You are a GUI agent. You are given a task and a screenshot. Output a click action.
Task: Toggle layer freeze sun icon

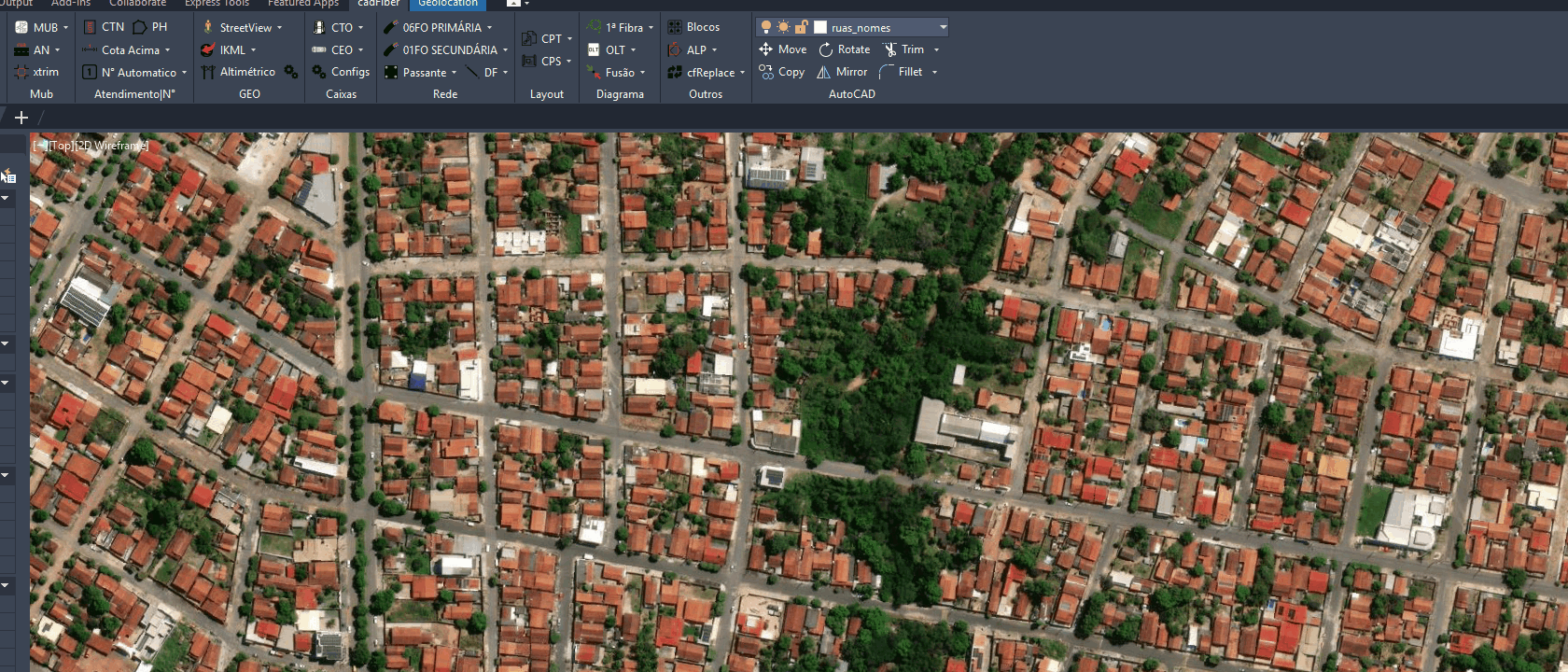[x=783, y=27]
